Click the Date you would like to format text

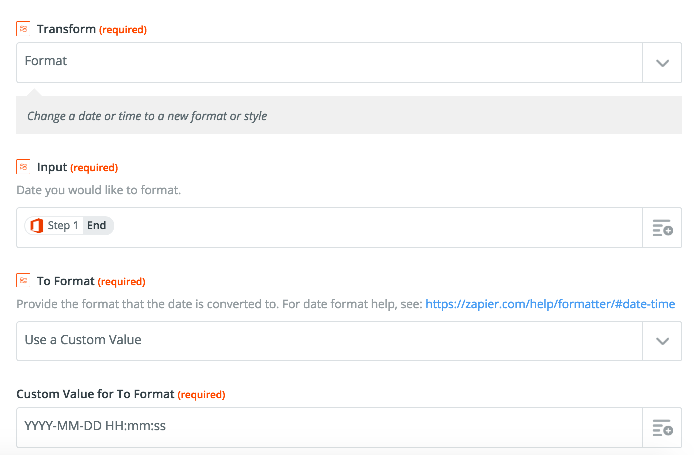pyautogui.click(x=99, y=190)
